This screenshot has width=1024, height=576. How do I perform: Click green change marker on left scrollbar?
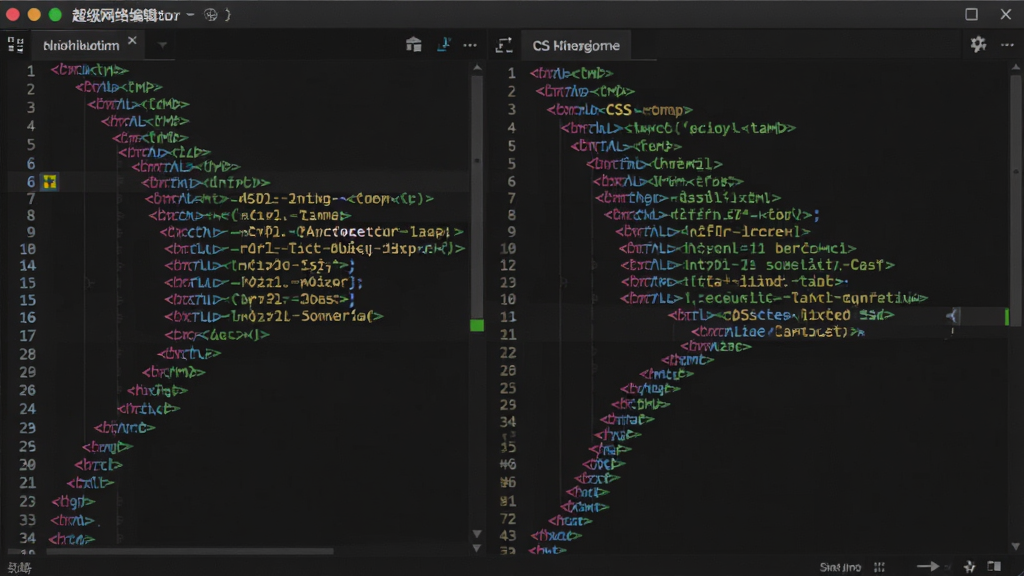(x=477, y=325)
